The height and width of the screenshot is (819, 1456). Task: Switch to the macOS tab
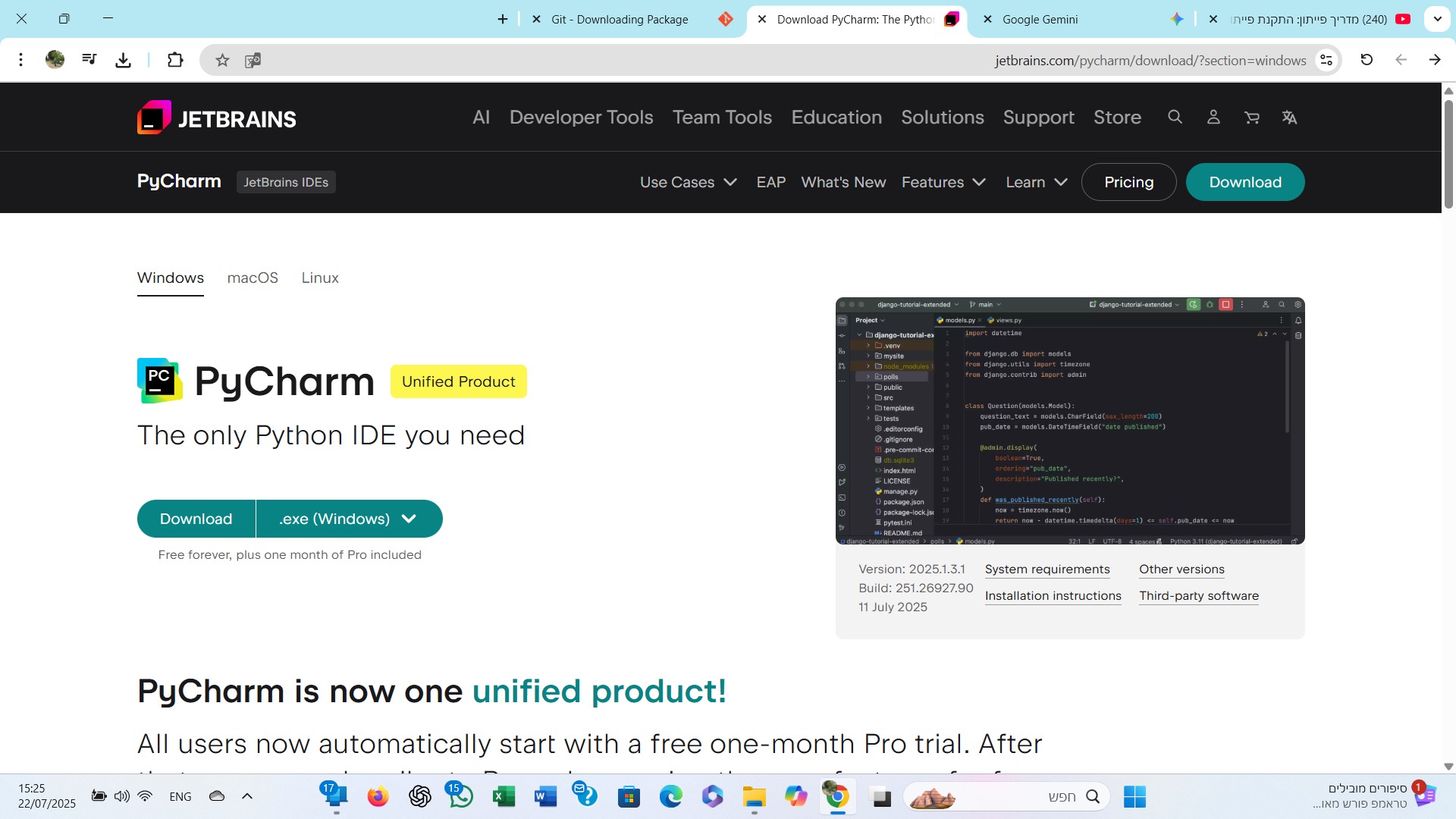[253, 278]
